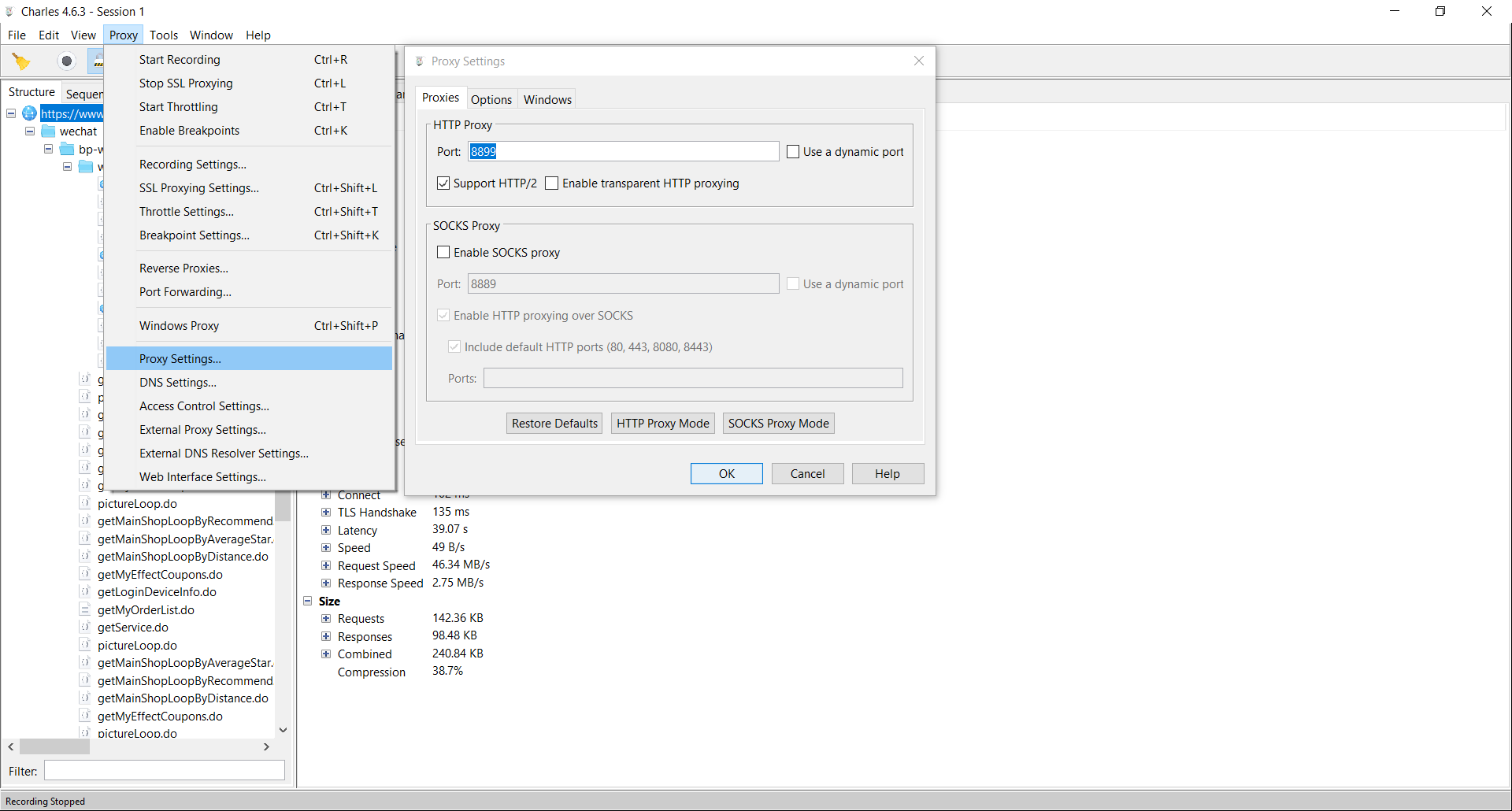Click the Filter text box
Screen dimensions: 1512x811
tap(165, 771)
